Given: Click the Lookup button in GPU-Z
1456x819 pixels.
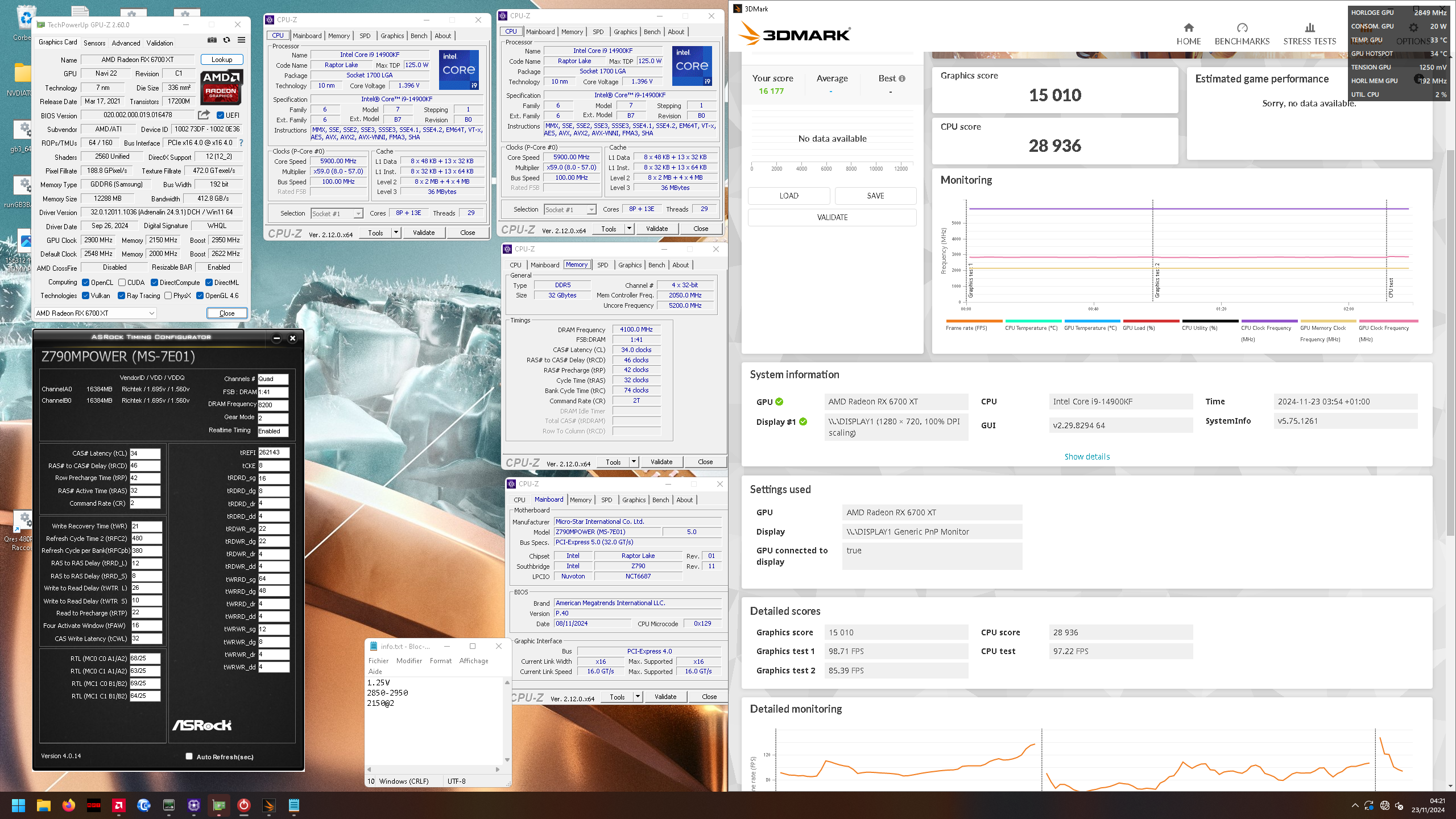Looking at the screenshot, I should pyautogui.click(x=222, y=60).
